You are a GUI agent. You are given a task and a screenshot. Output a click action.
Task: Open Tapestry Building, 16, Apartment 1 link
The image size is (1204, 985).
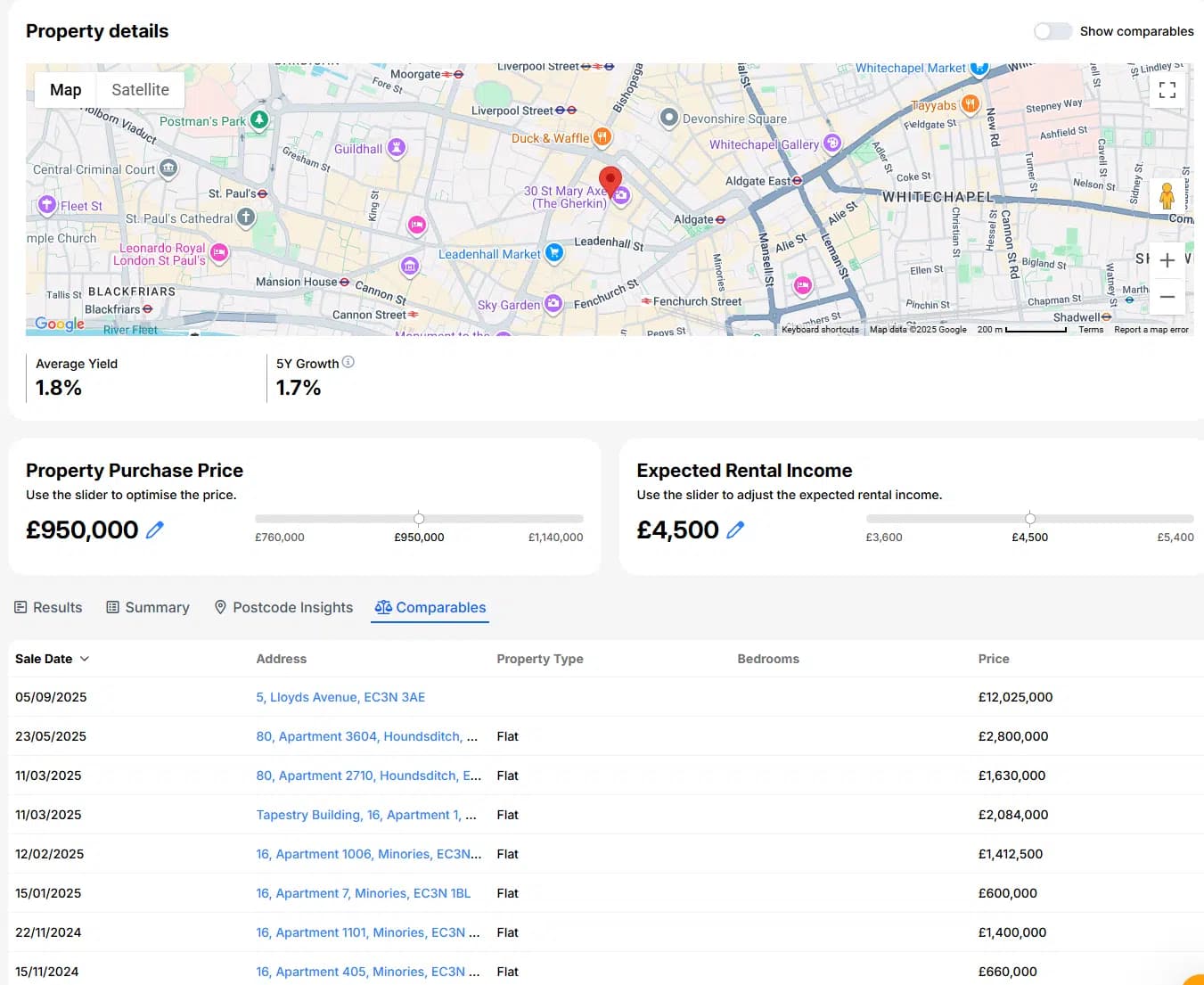pyautogui.click(x=366, y=815)
